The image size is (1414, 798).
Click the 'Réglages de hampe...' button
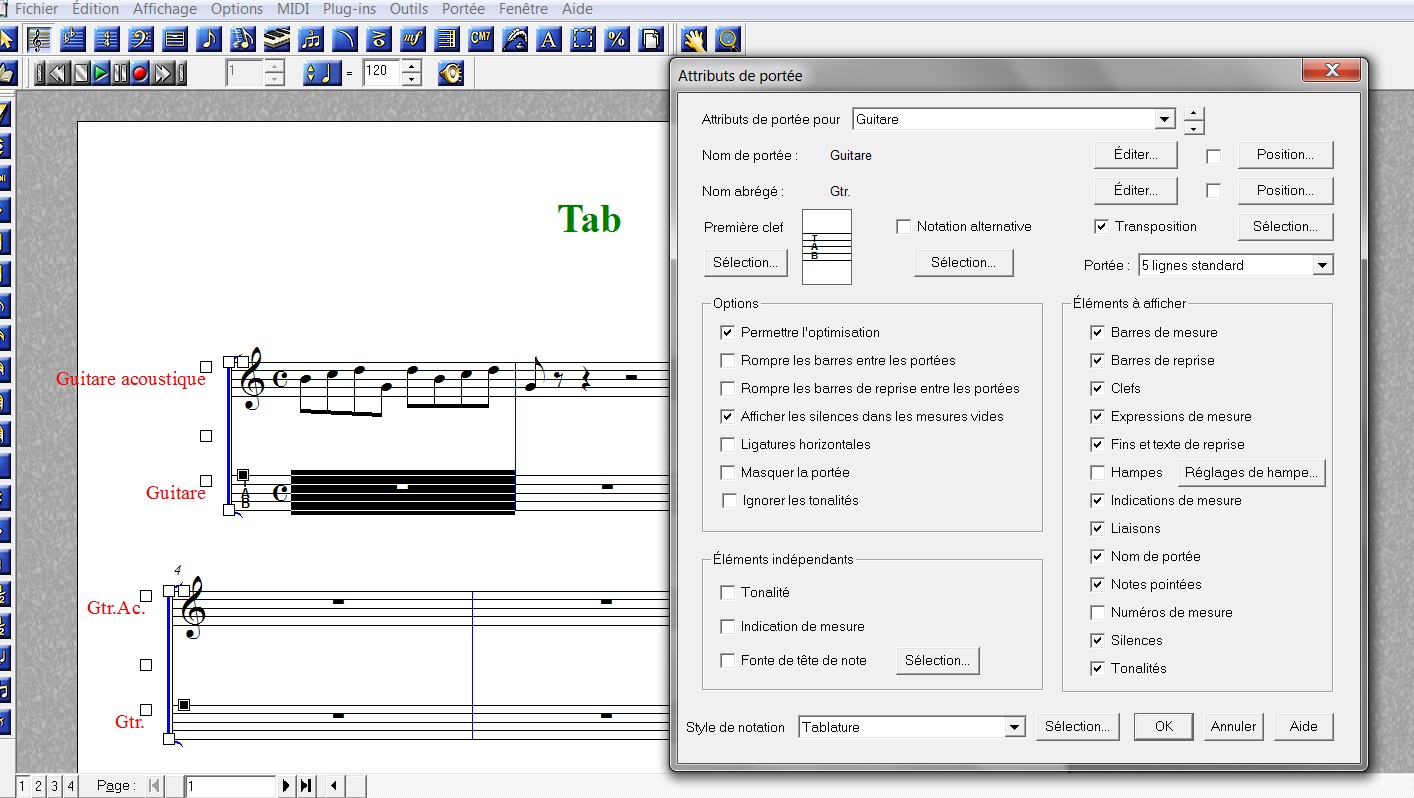(x=1251, y=472)
